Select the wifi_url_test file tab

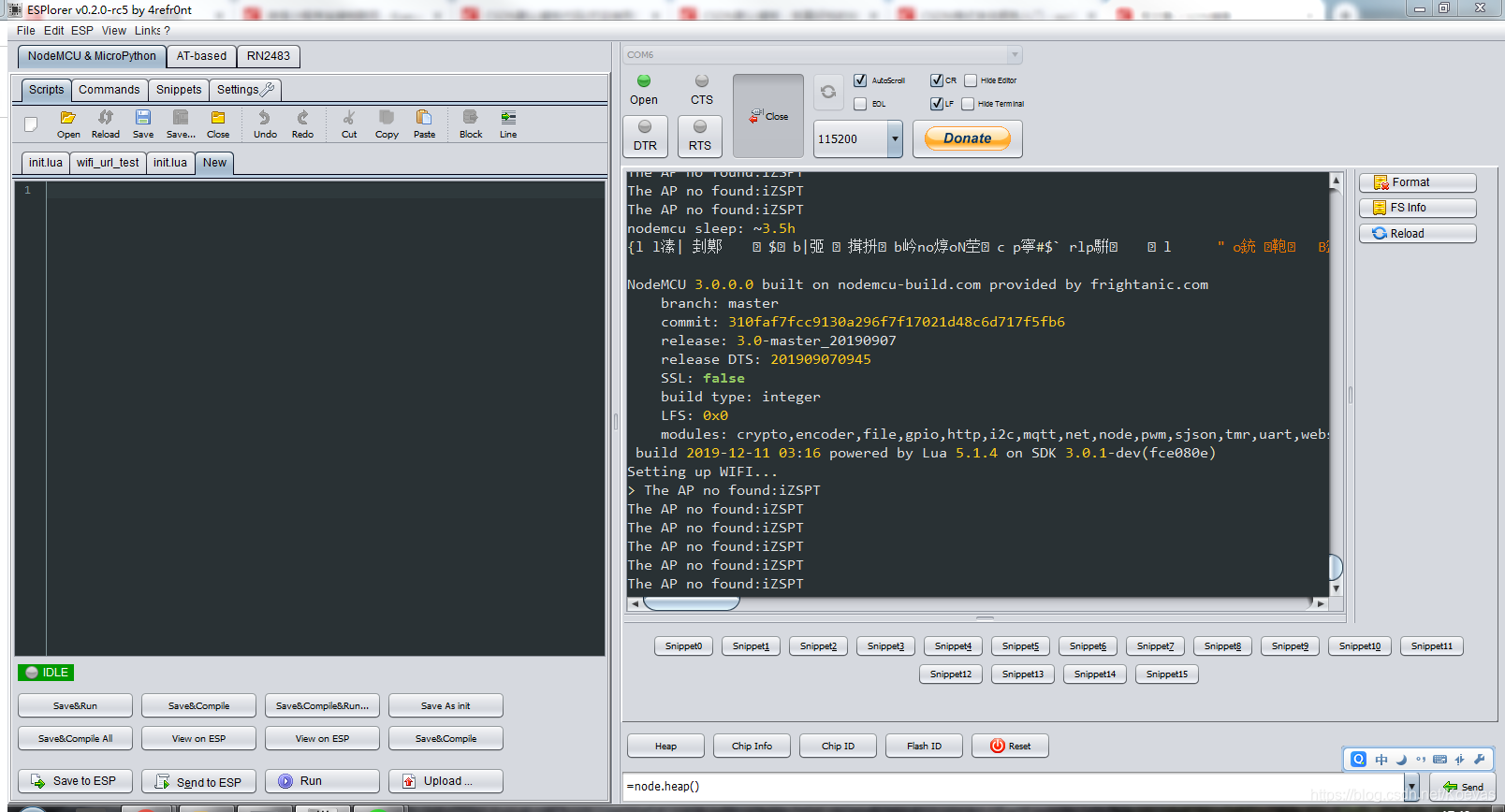(108, 163)
